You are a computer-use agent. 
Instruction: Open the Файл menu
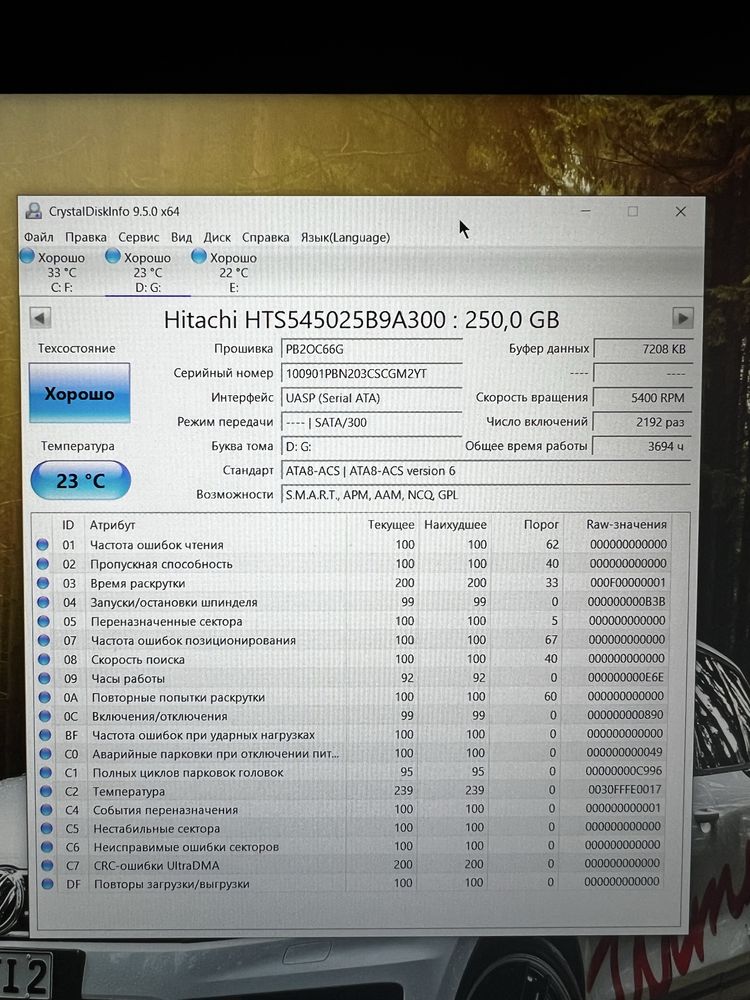click(x=39, y=237)
